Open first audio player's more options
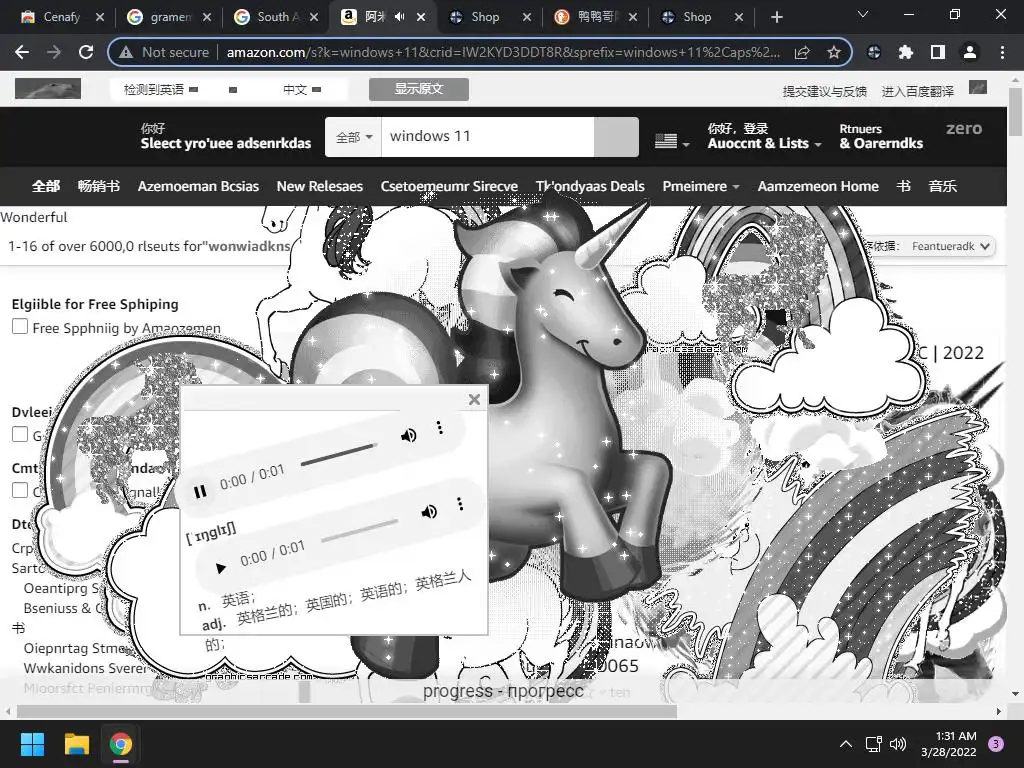 click(440, 428)
